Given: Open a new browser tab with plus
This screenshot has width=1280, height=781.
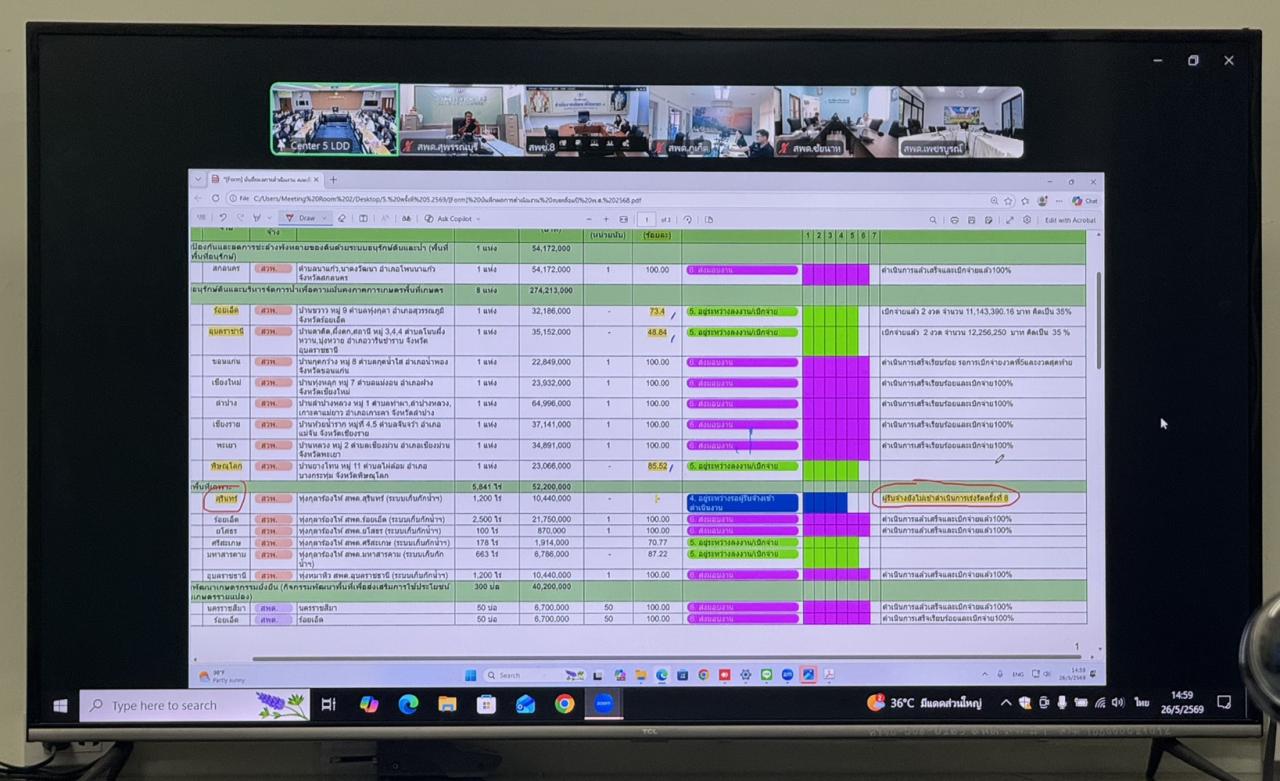Looking at the screenshot, I should point(334,180).
